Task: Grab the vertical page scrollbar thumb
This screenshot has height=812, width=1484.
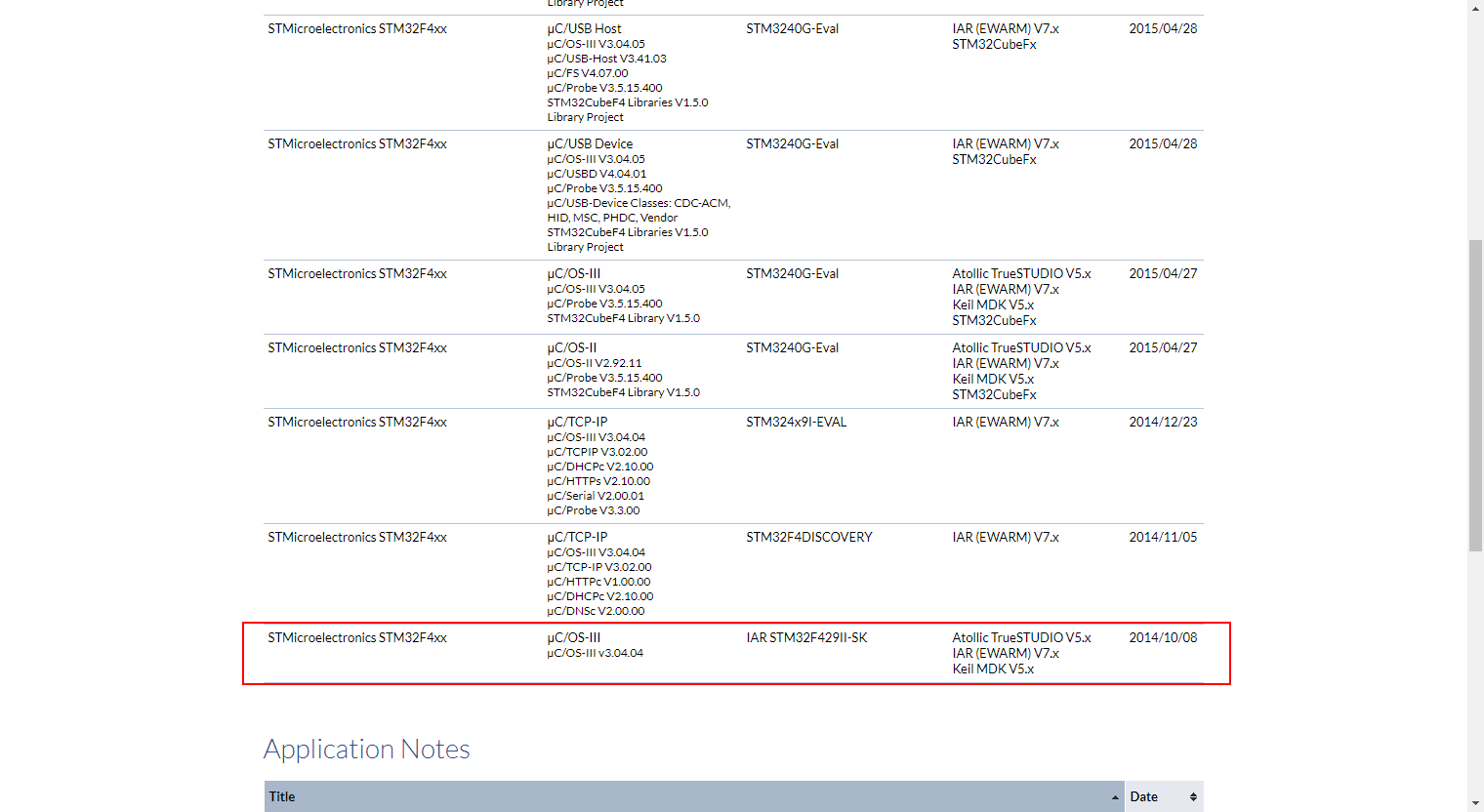Action: (1475, 395)
